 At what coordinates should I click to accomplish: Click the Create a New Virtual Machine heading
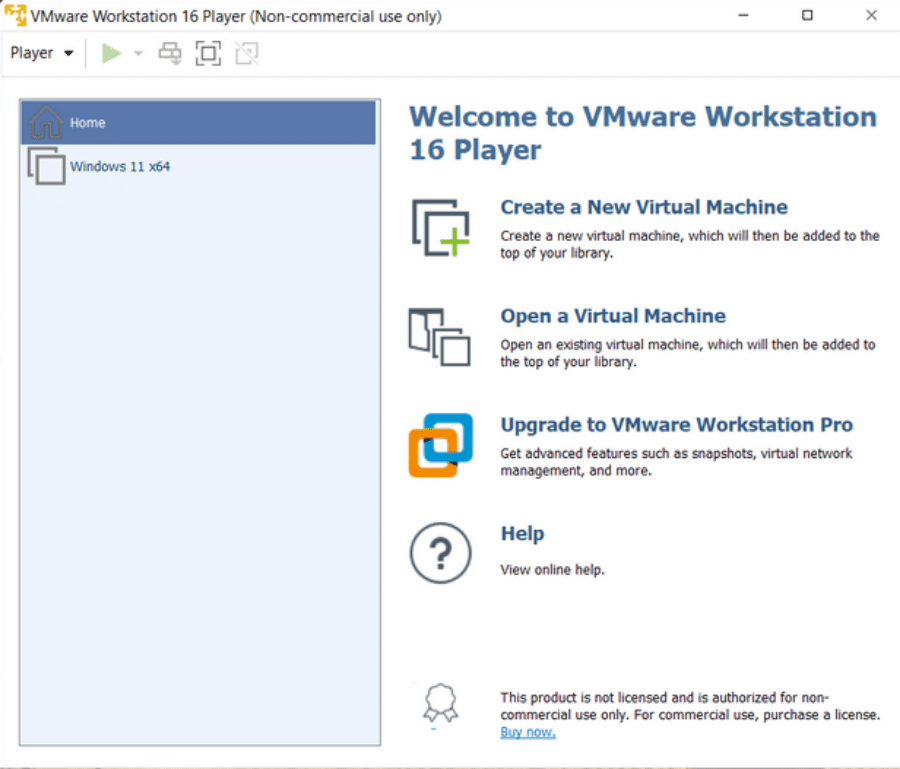point(644,207)
